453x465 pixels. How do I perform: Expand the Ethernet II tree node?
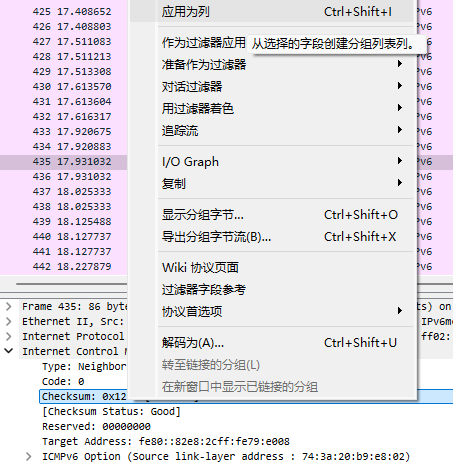click(x=9, y=321)
